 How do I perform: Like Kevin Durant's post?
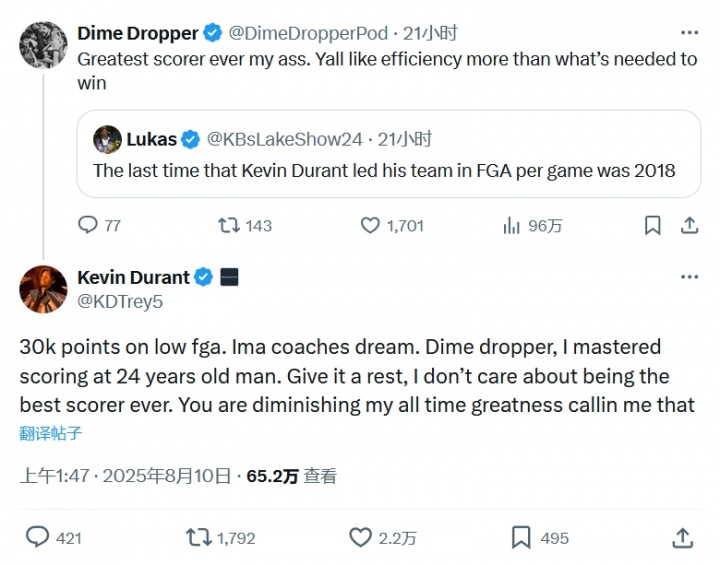[x=361, y=537]
